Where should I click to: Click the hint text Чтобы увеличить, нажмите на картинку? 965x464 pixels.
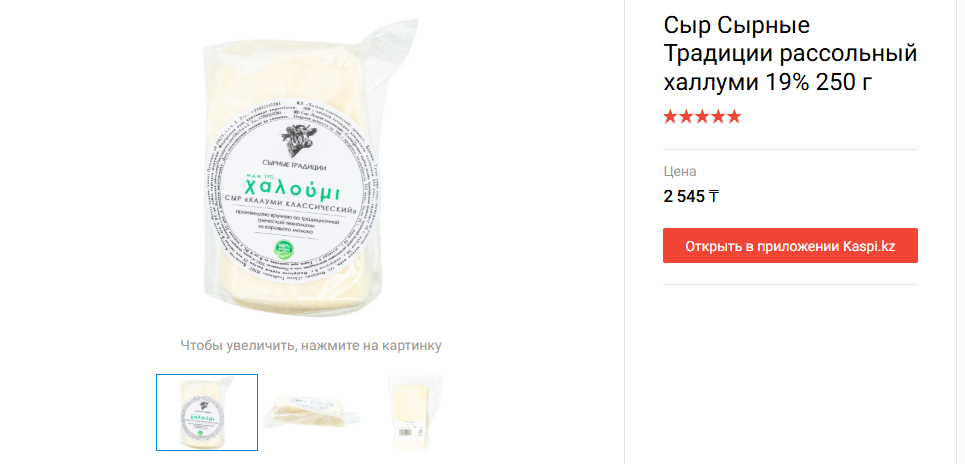[x=311, y=345]
